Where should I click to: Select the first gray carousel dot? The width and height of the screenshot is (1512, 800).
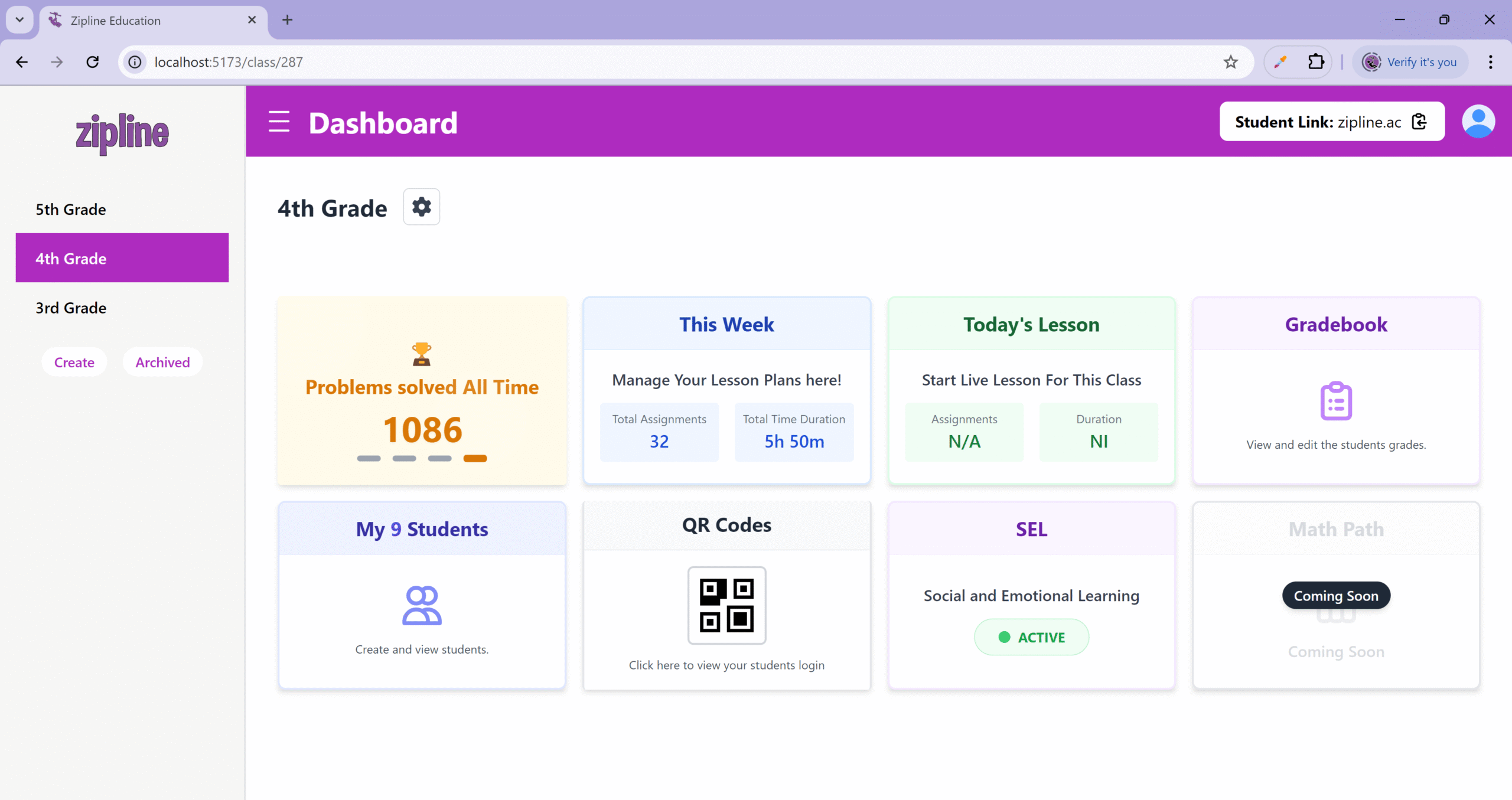[369, 458]
